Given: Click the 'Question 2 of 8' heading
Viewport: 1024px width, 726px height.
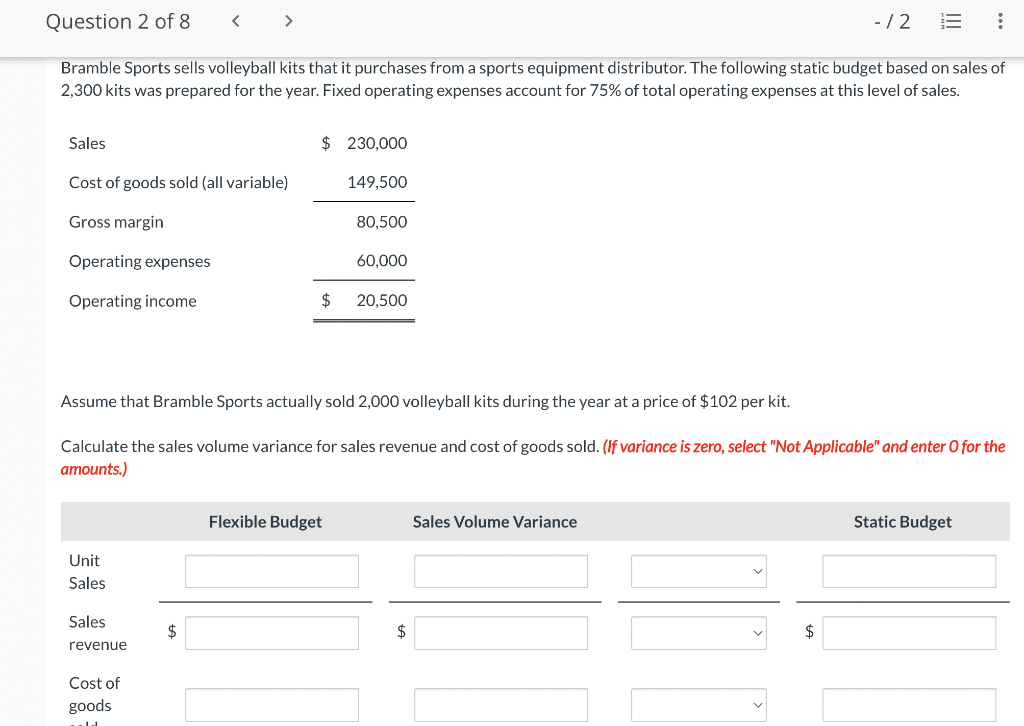Looking at the screenshot, I should pyautogui.click(x=118, y=22).
